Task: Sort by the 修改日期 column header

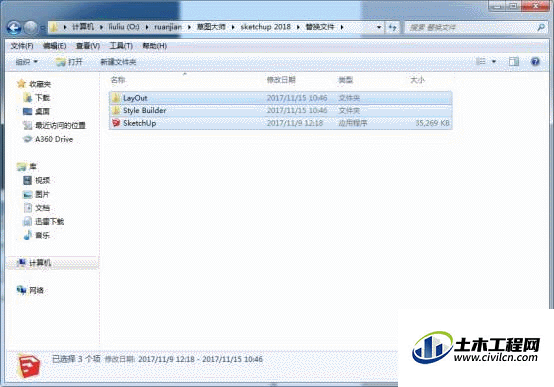Action: pos(281,80)
